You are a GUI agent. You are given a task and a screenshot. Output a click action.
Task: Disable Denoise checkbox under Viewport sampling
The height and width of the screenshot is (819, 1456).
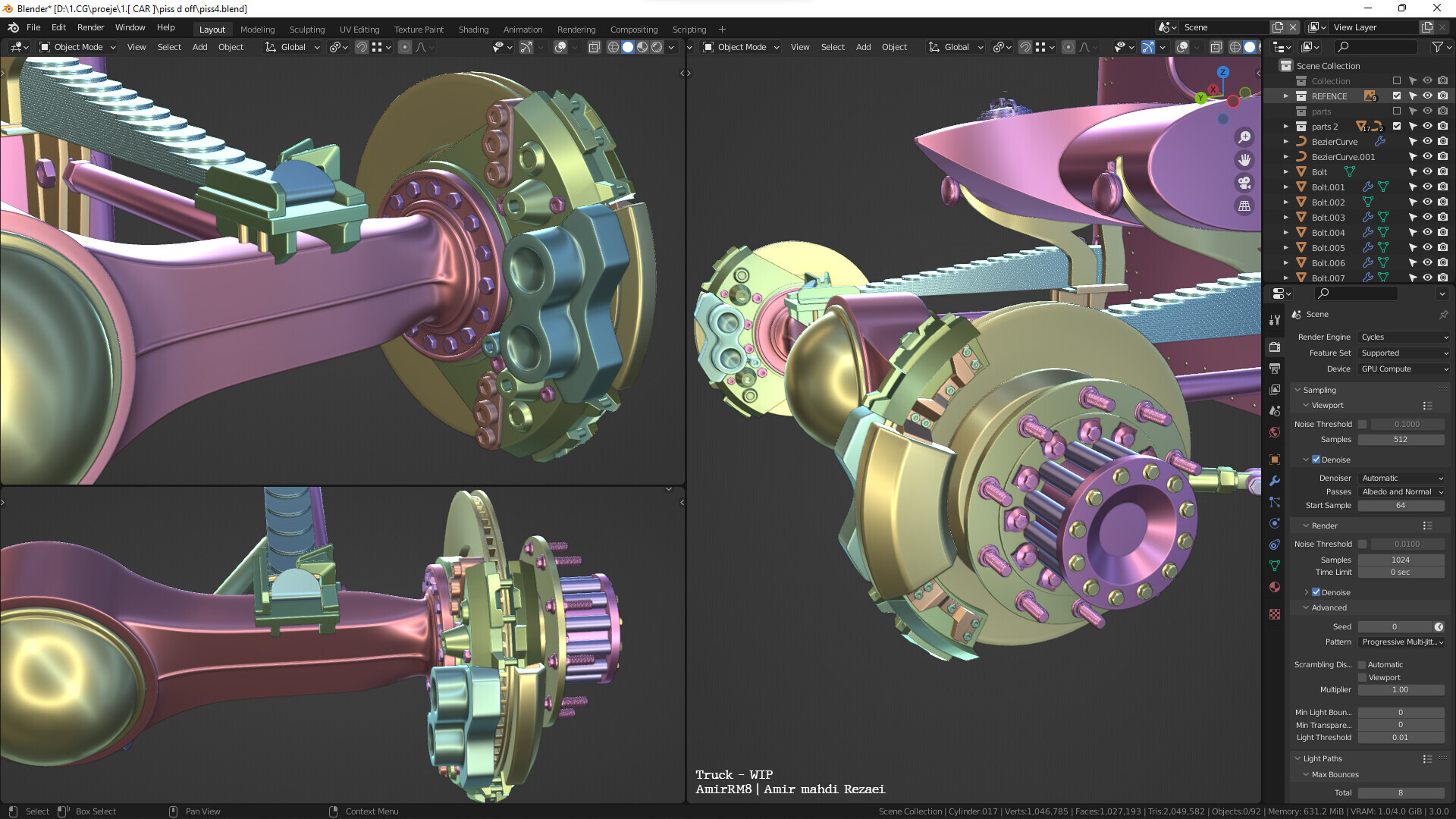point(1316,460)
